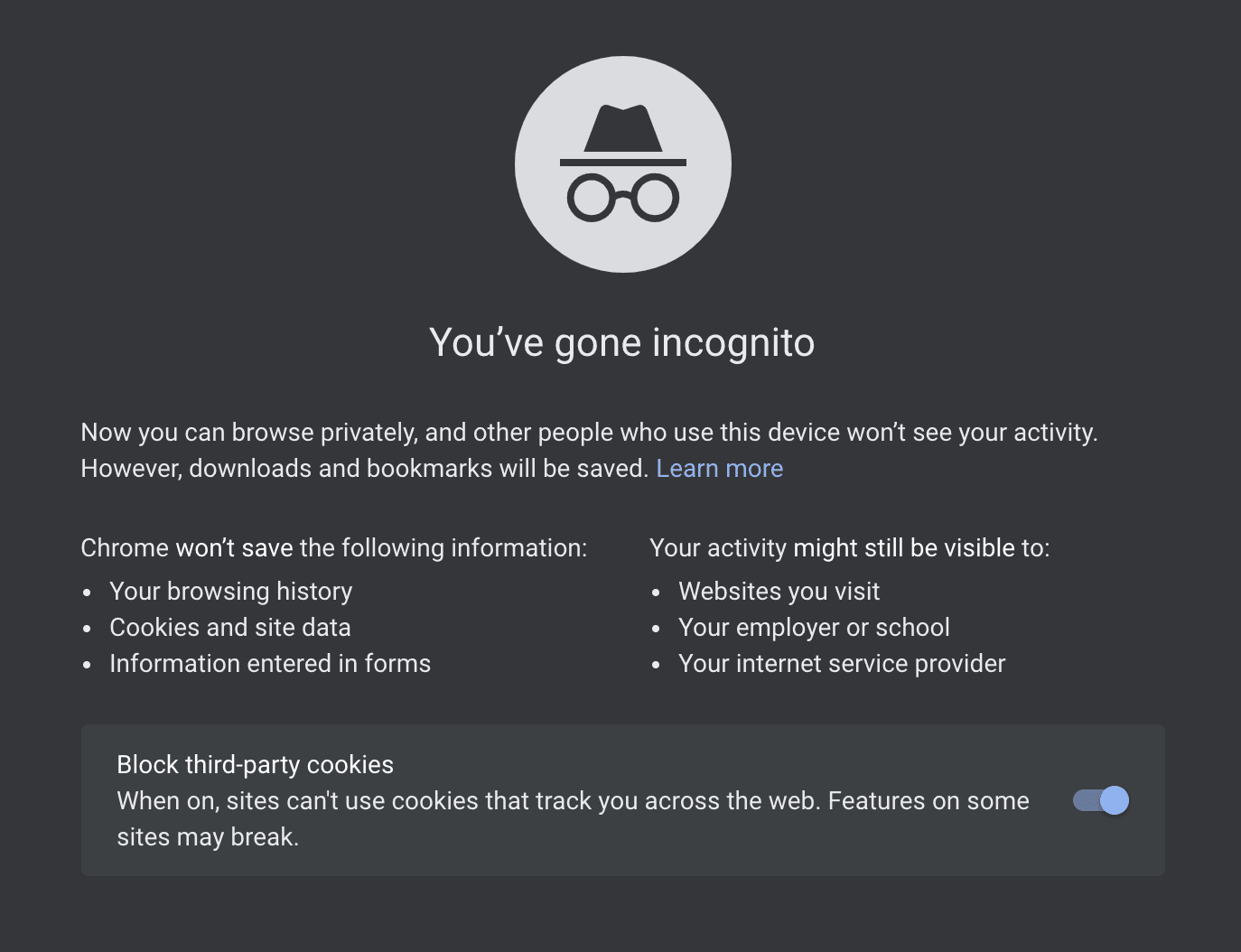
Task: Disable the 'Block third-party cookies' toggle
Action: (1098, 800)
